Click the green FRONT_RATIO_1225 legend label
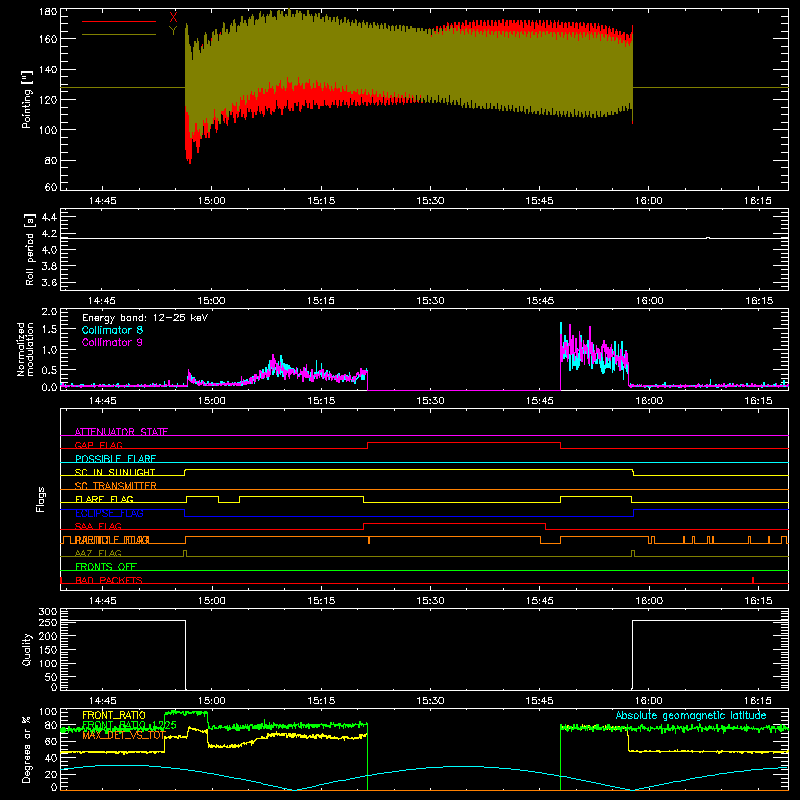 tap(130, 725)
